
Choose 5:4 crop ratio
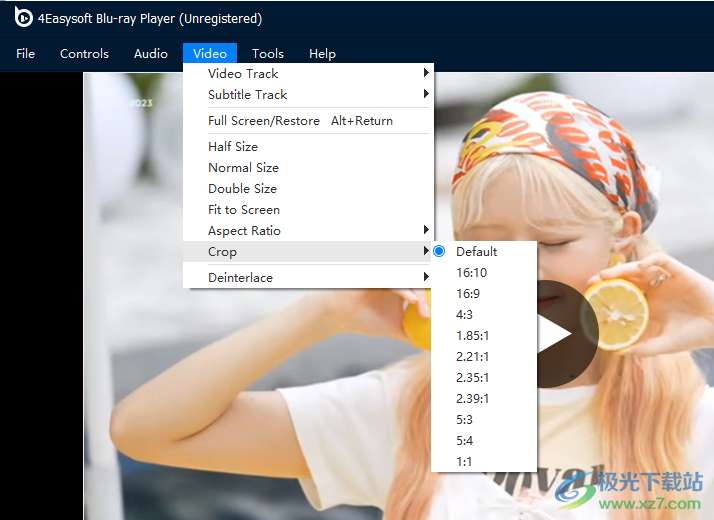click(x=484, y=440)
